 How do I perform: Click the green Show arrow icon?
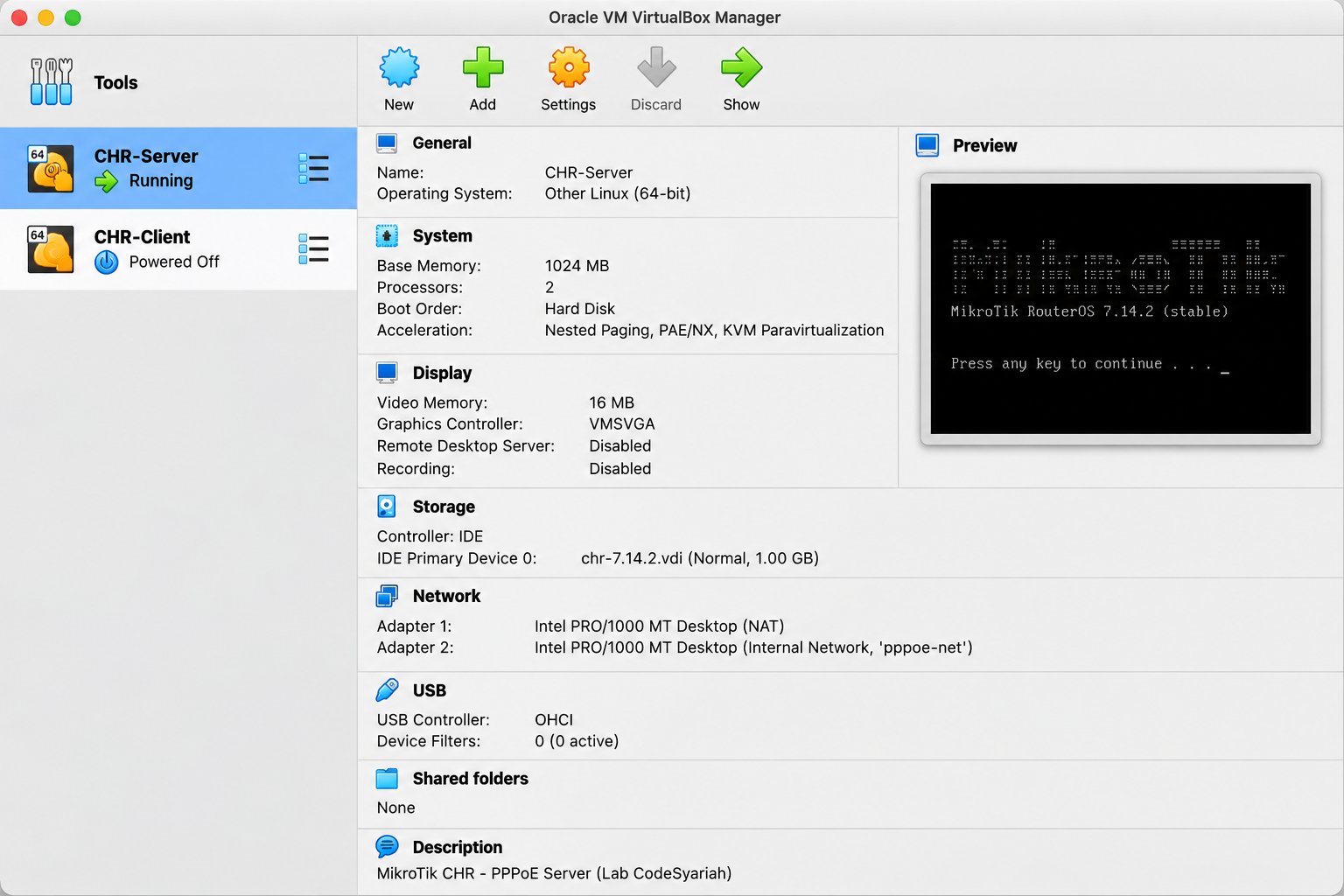[x=741, y=67]
